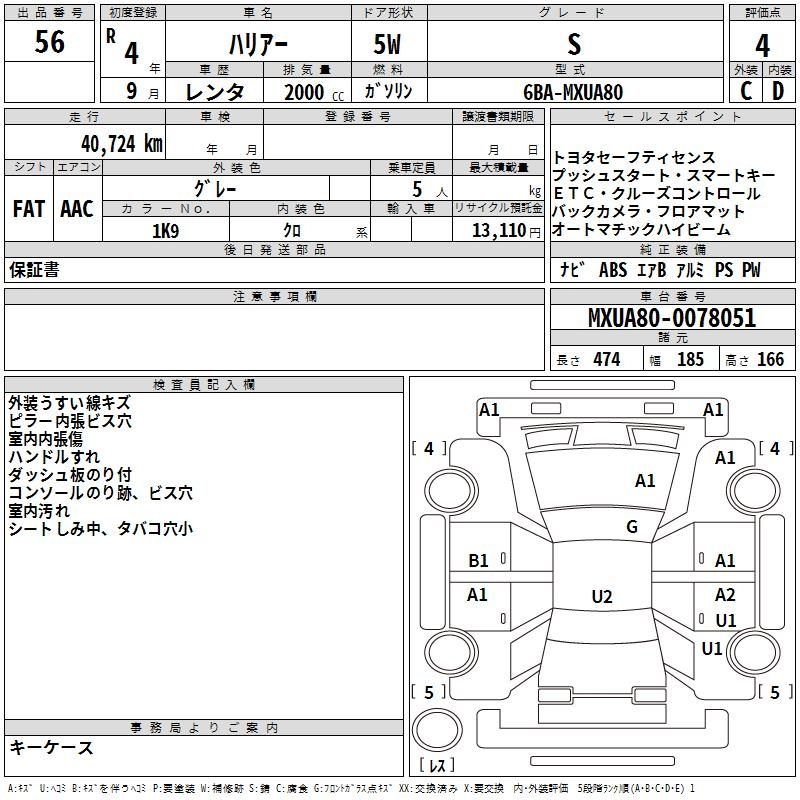Select chassis number MXUA80-0078051
Image resolution: width=800 pixels, height=800 pixels.
pos(672,318)
